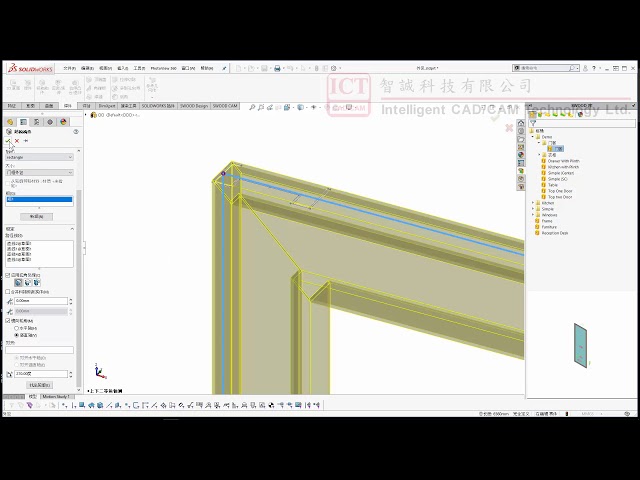Image resolution: width=640 pixels, height=480 pixels.
Task: Select vertical axis radio button
Action: pyautogui.click(x=17, y=335)
